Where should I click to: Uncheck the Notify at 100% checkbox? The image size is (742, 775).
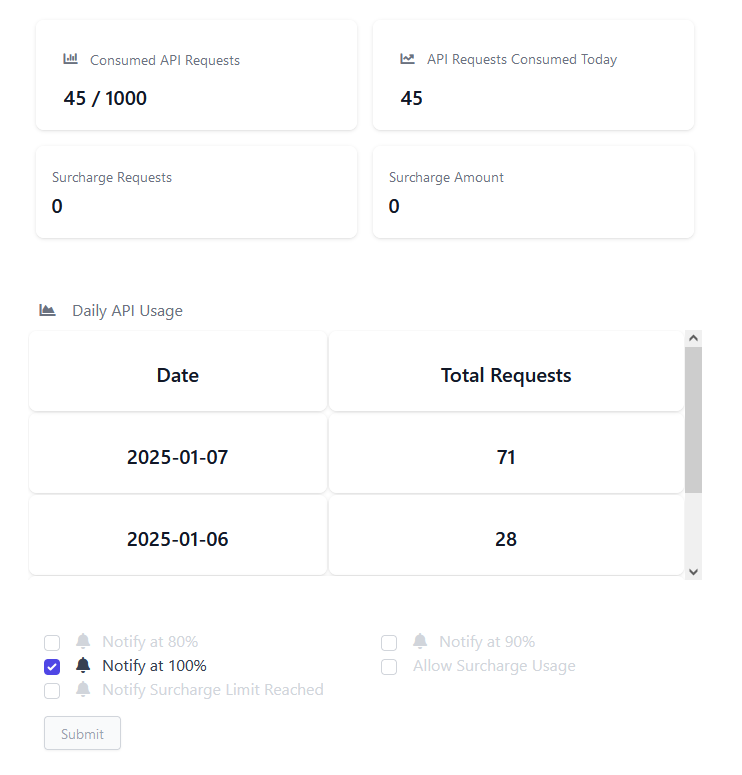click(x=52, y=667)
